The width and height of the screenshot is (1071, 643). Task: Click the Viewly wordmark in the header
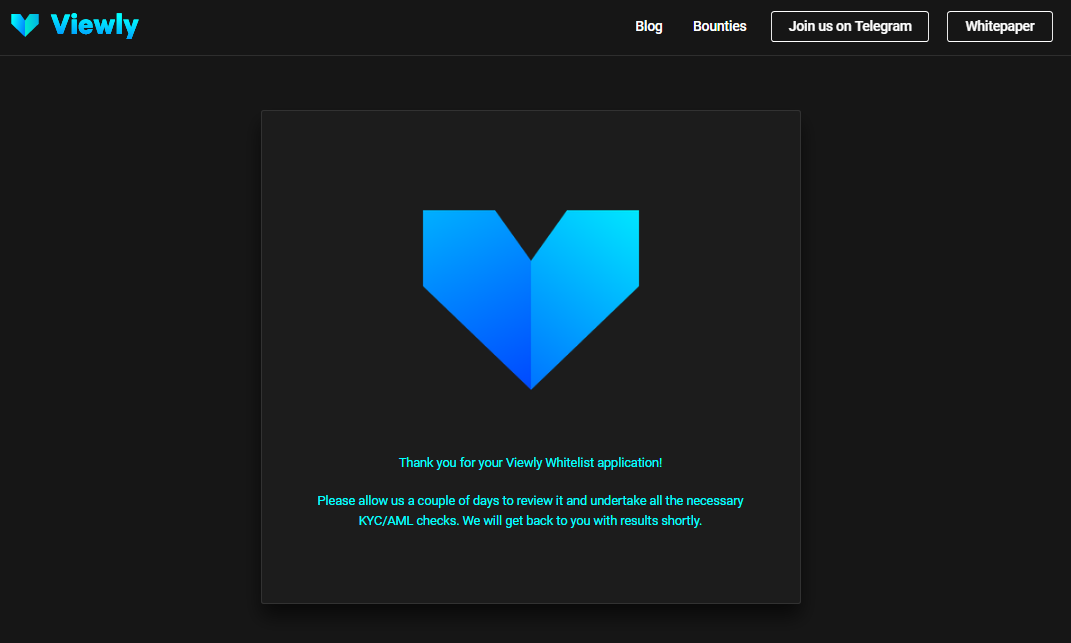point(95,25)
